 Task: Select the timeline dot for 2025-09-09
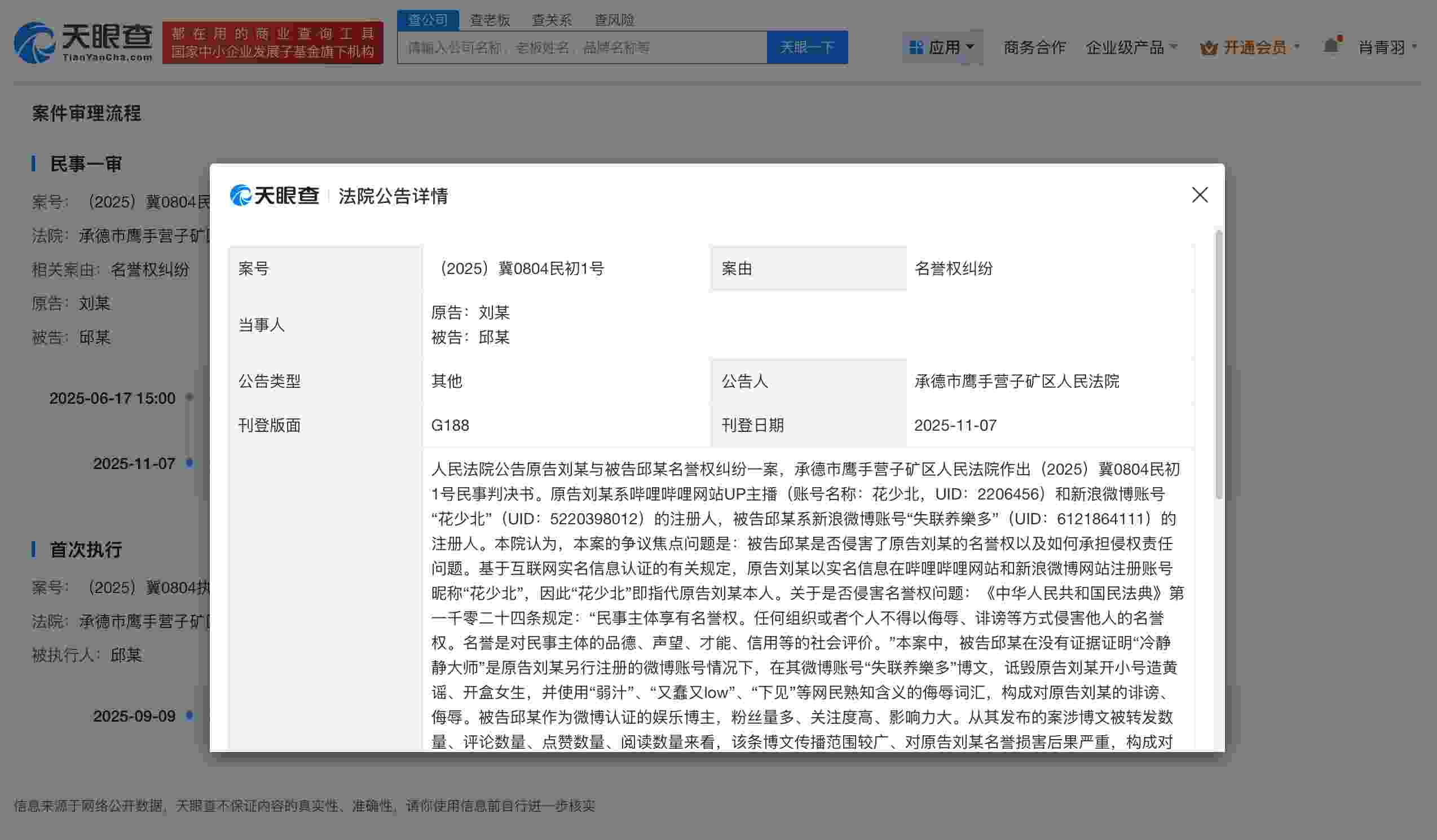click(188, 717)
